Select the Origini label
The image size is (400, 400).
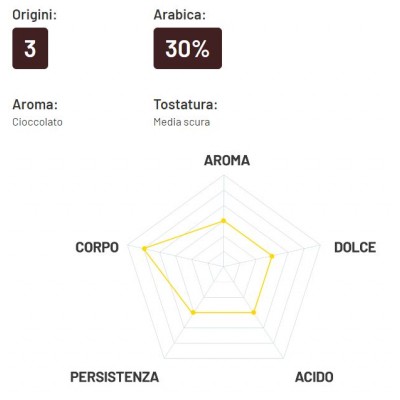pos(34,15)
